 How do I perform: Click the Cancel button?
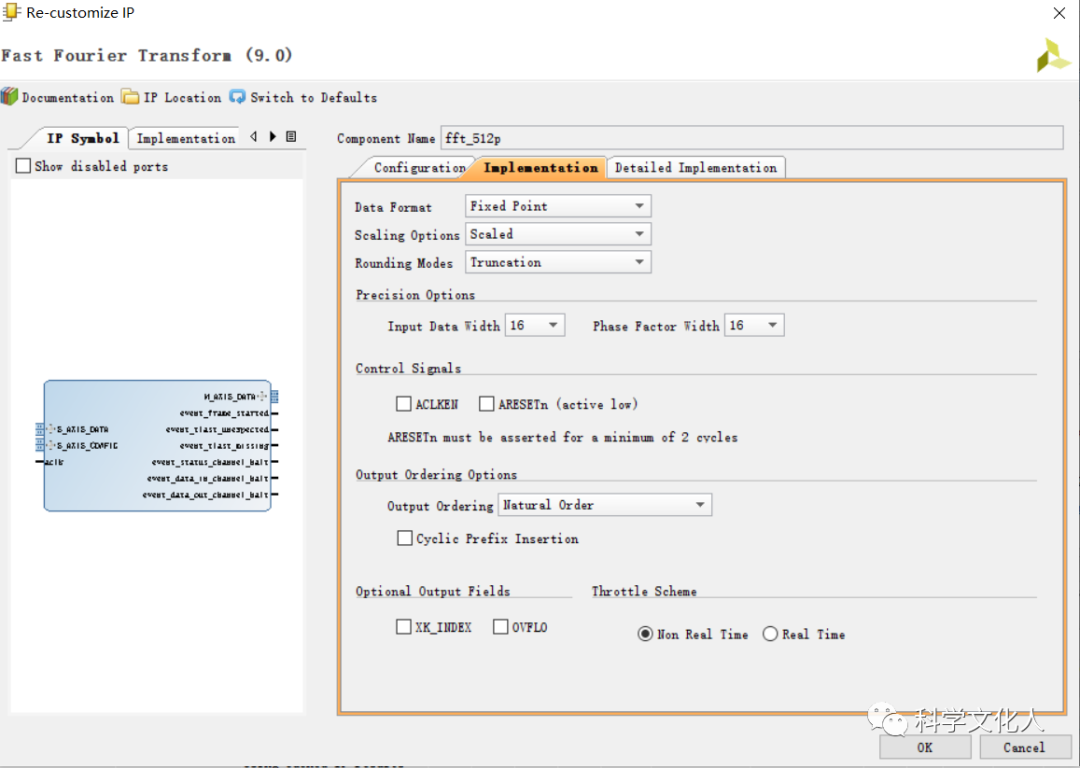click(1023, 747)
